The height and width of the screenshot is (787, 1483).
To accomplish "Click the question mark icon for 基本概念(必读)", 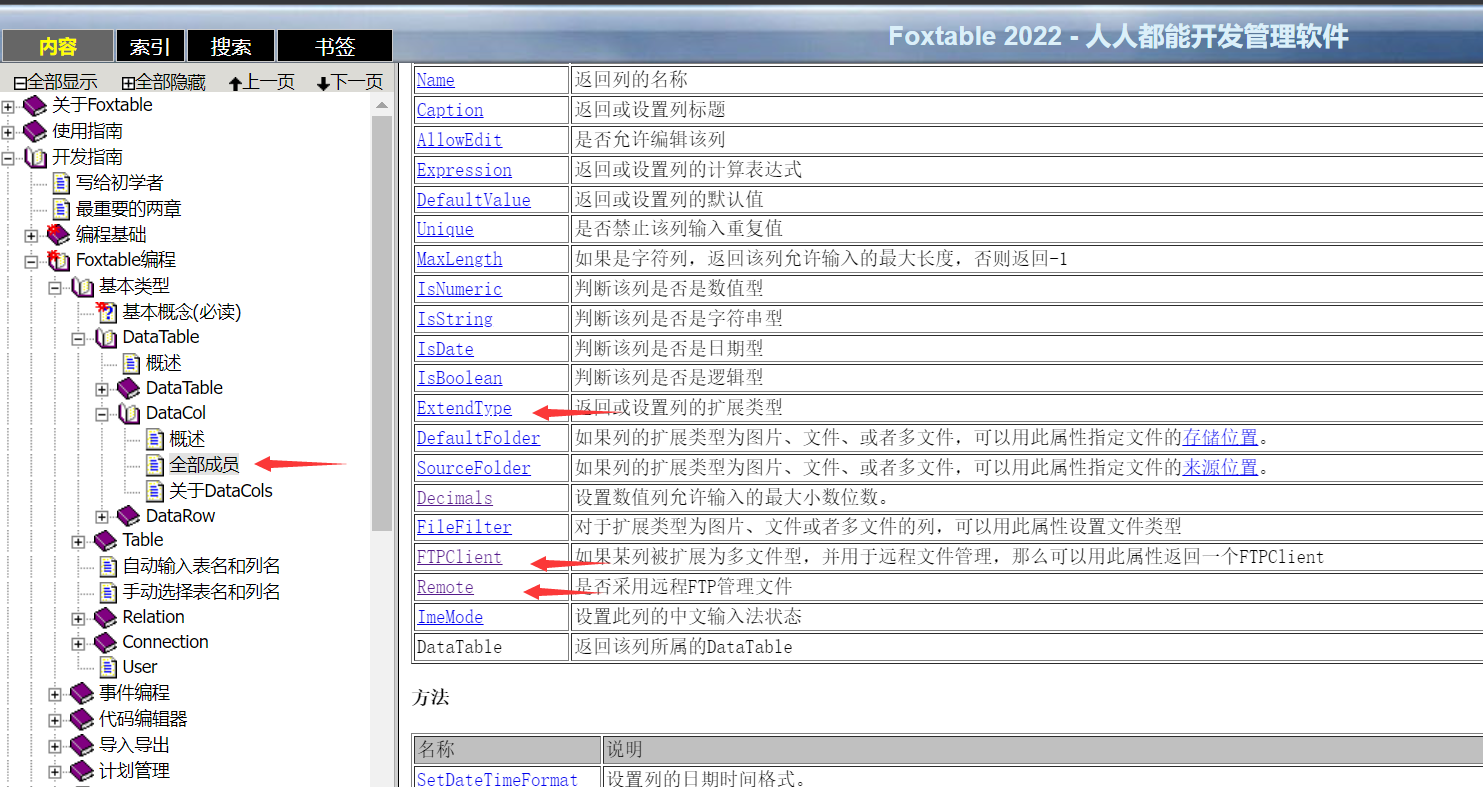I will tap(107, 312).
